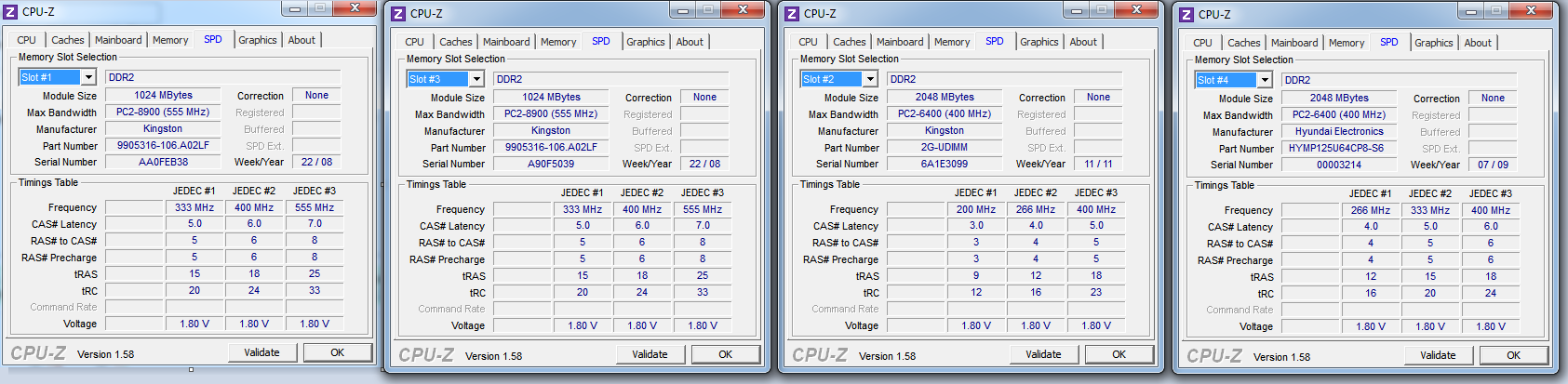Switch to CPU tab in Slot #1 window
This screenshot has height=384, width=1568.
(x=26, y=40)
